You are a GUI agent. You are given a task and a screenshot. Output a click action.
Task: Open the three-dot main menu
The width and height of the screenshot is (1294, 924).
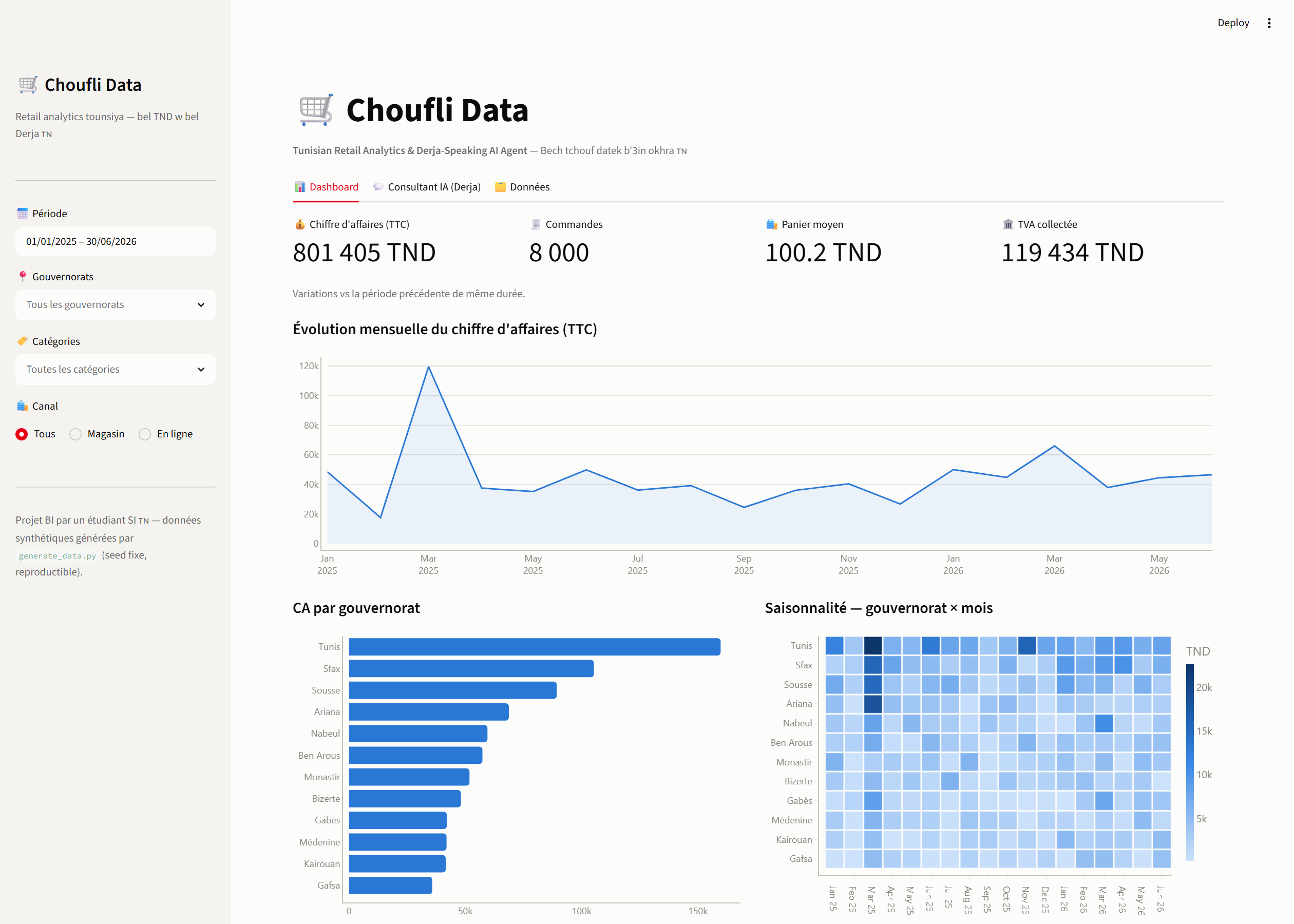coord(1269,23)
